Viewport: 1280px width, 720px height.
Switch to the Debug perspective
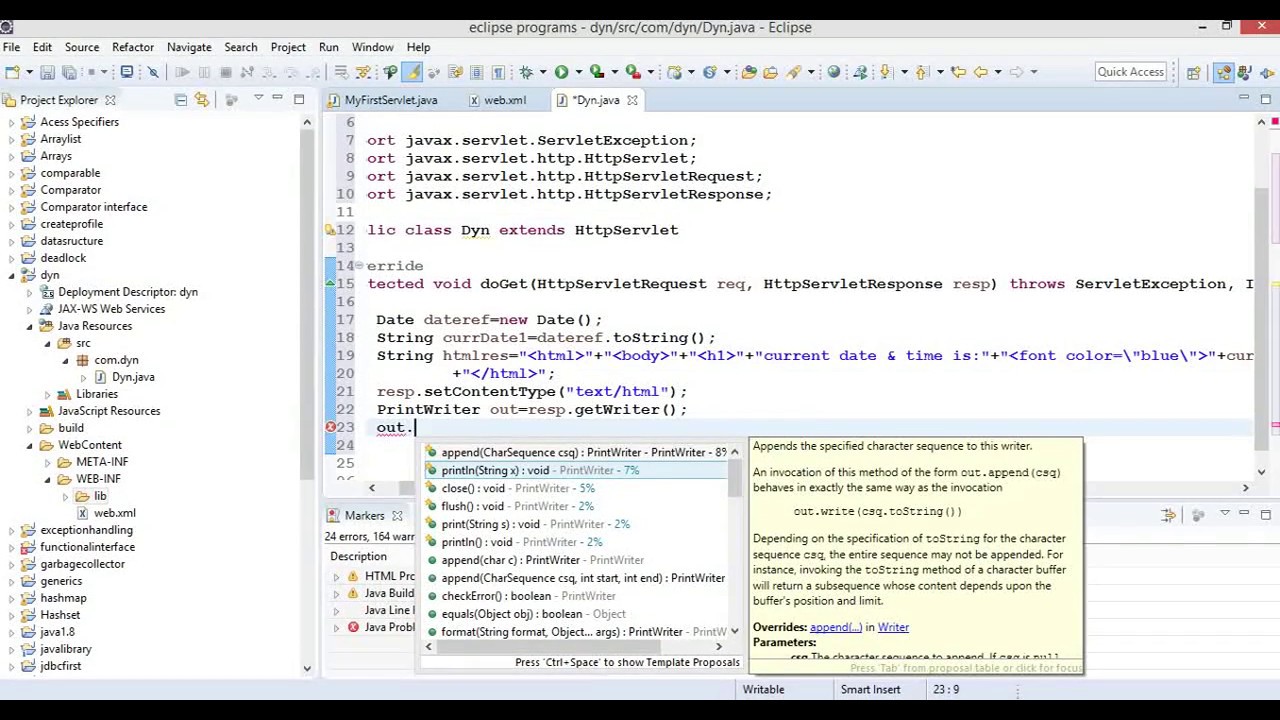coord(1265,72)
